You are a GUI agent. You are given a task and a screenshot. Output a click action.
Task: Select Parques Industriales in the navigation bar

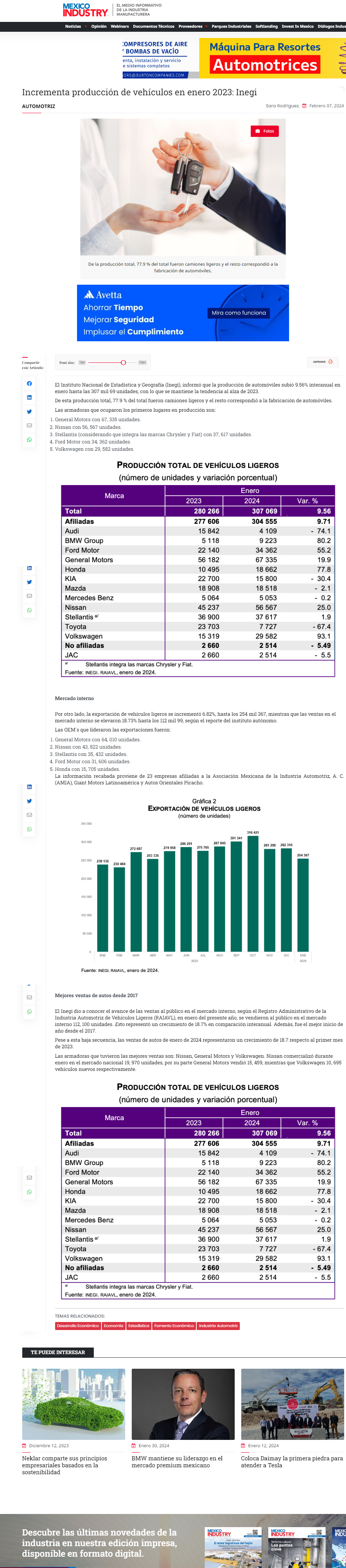[231, 27]
